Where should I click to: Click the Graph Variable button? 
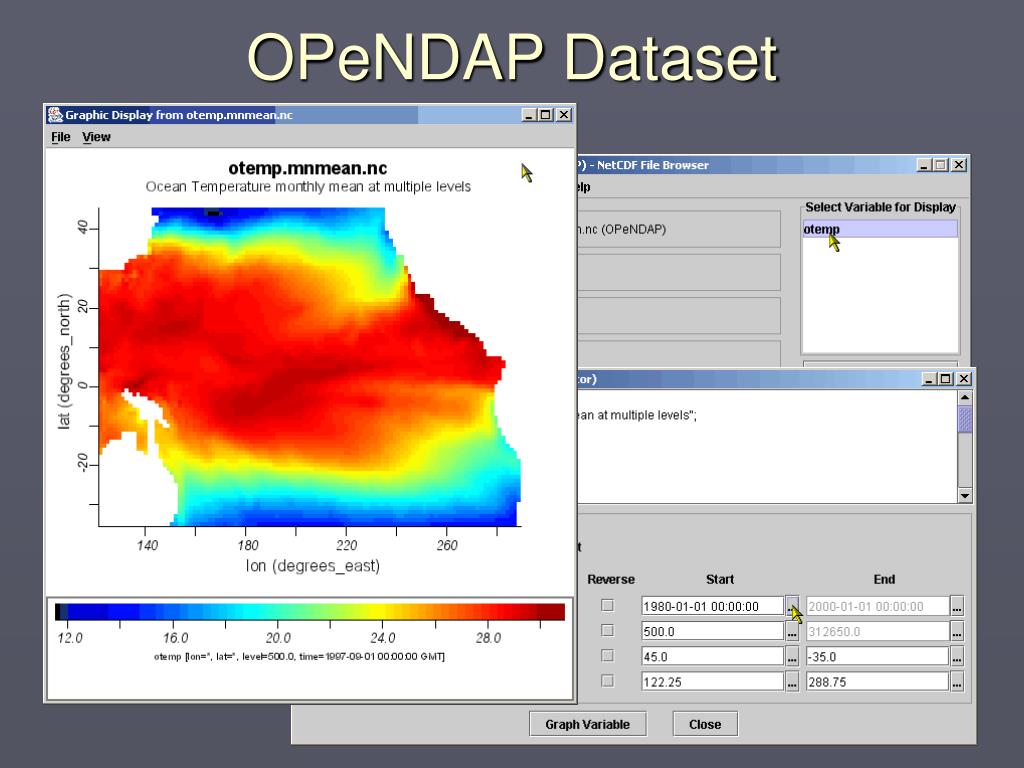click(588, 724)
